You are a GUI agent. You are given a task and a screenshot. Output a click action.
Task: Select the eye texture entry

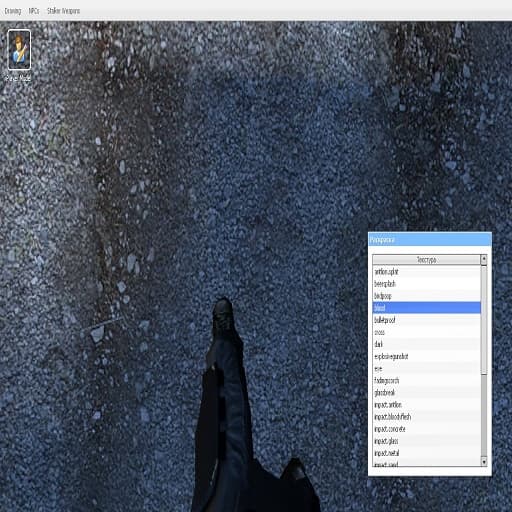[x=426, y=368]
